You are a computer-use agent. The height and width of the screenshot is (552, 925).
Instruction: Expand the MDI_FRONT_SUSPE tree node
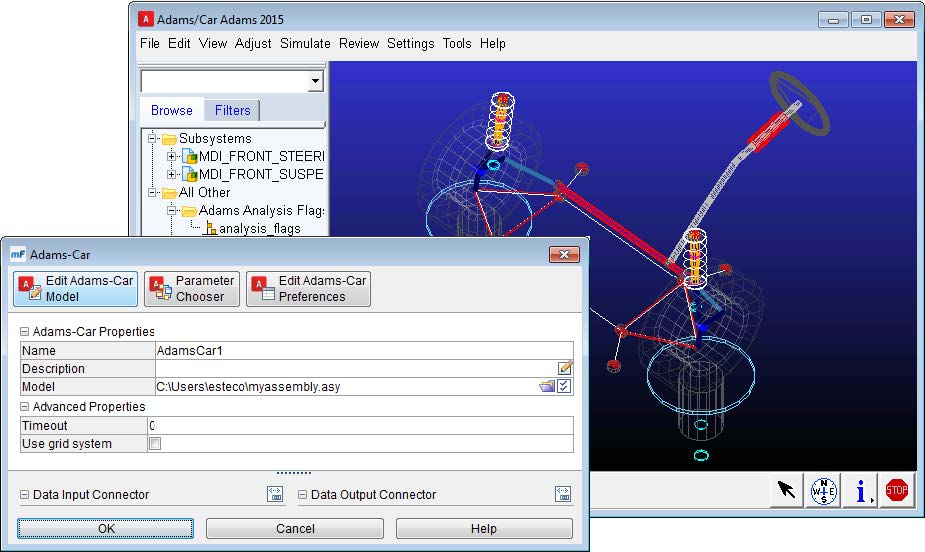click(x=171, y=175)
